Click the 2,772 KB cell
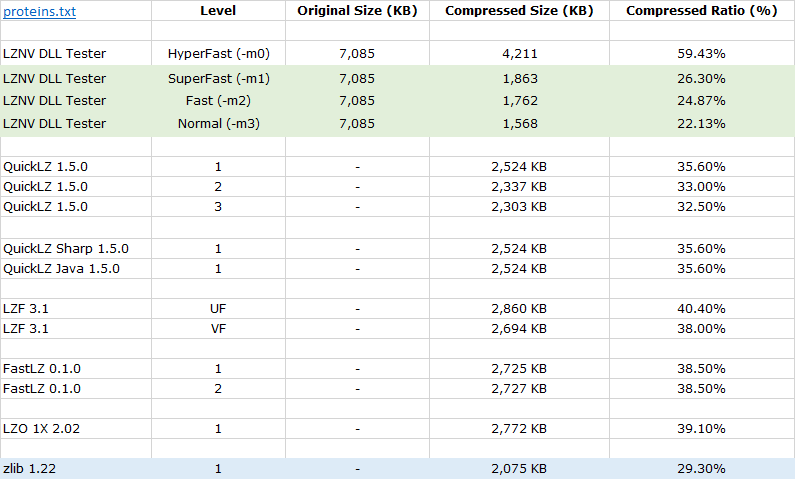 (519, 428)
